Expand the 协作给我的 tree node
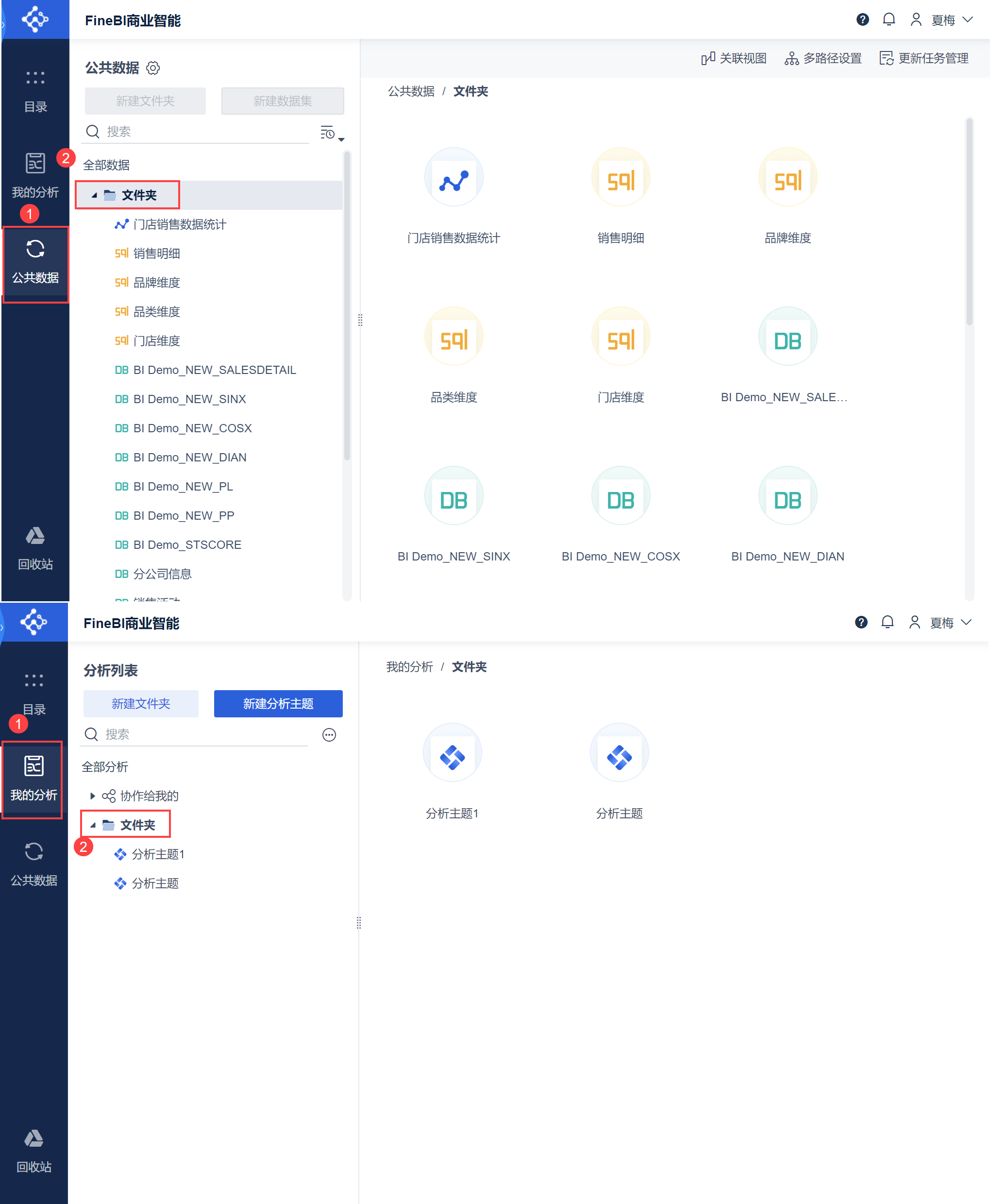 click(92, 796)
